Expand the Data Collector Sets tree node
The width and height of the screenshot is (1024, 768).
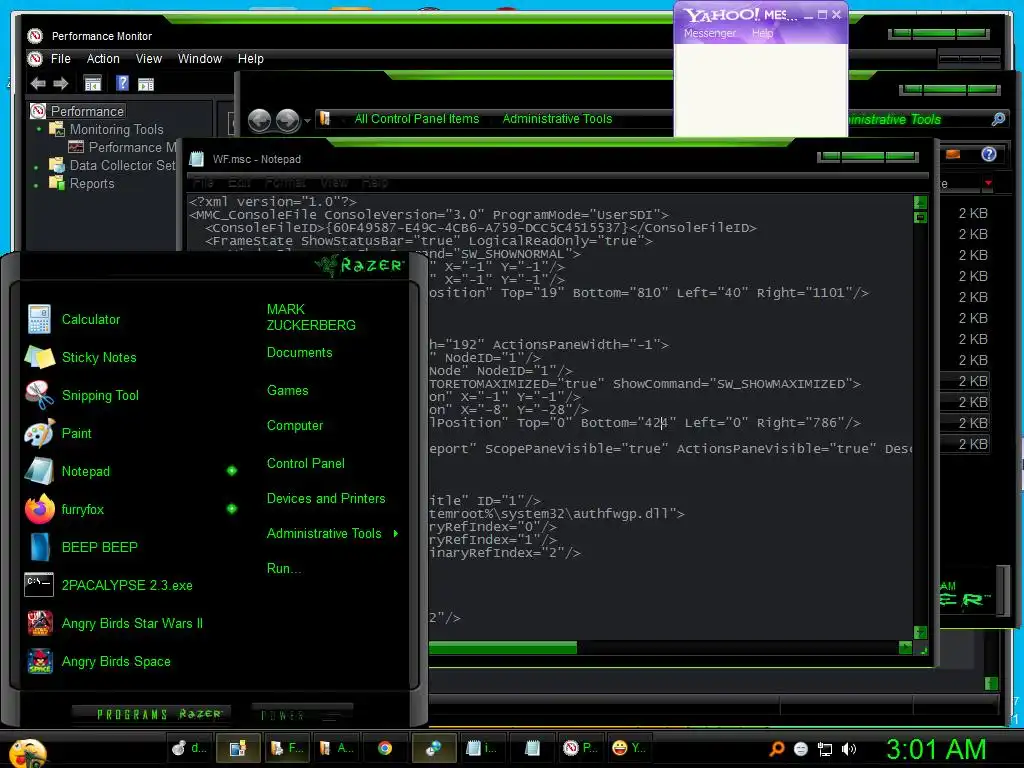click(36, 167)
